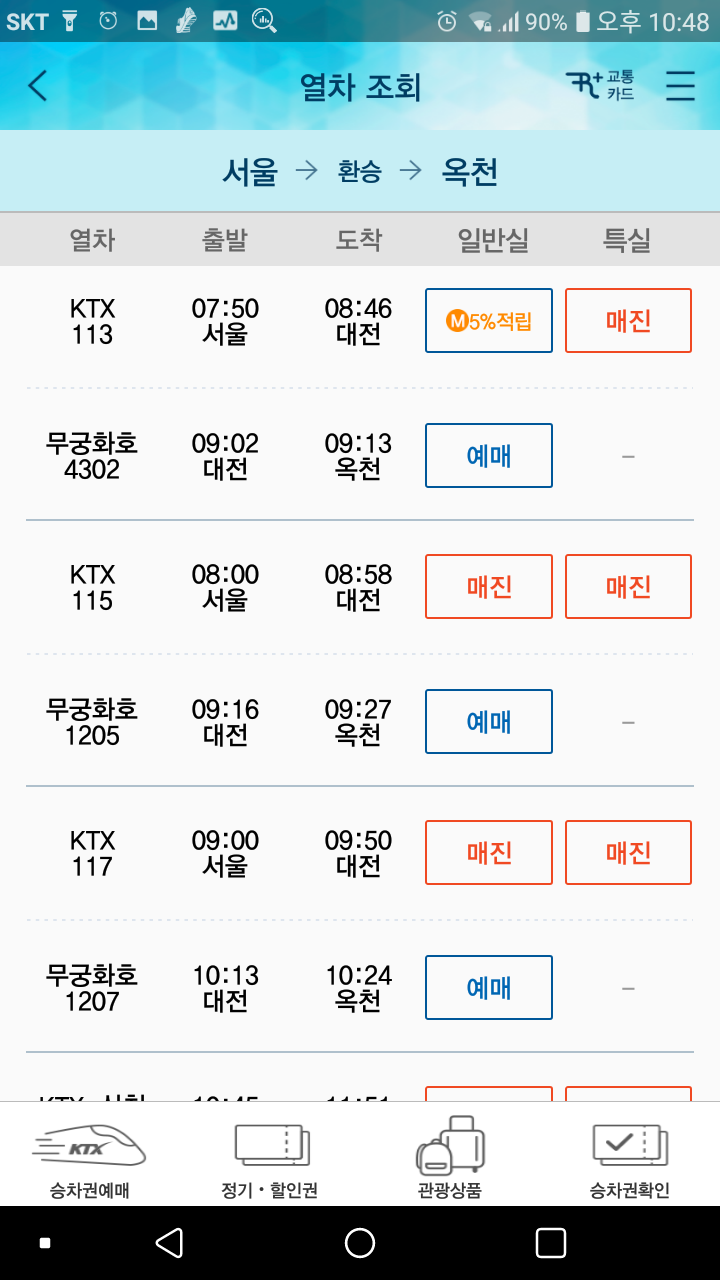The image size is (720, 1280).
Task: Tap the Android recent apps square
Action: pos(551,1243)
